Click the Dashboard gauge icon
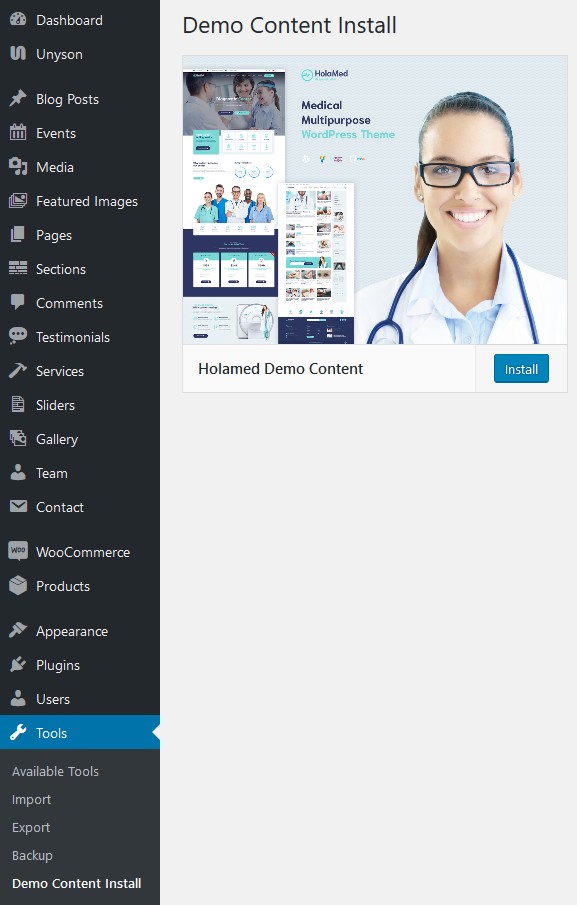This screenshot has height=905, width=577. click(x=18, y=20)
